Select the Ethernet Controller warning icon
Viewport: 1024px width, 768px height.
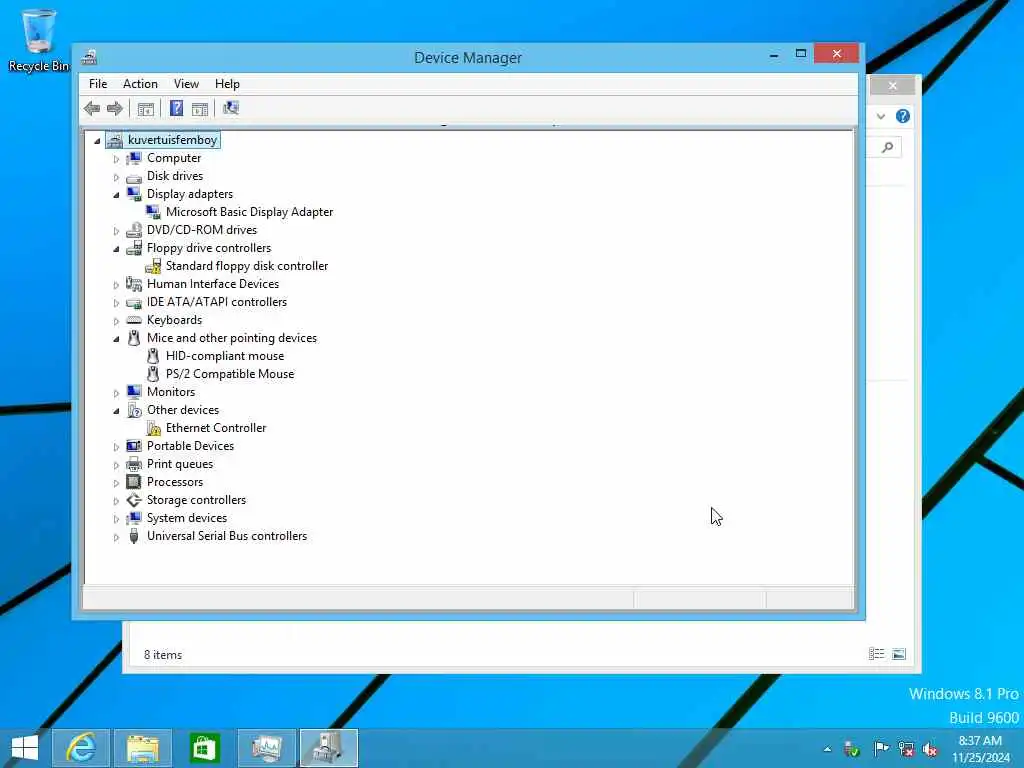tap(153, 428)
